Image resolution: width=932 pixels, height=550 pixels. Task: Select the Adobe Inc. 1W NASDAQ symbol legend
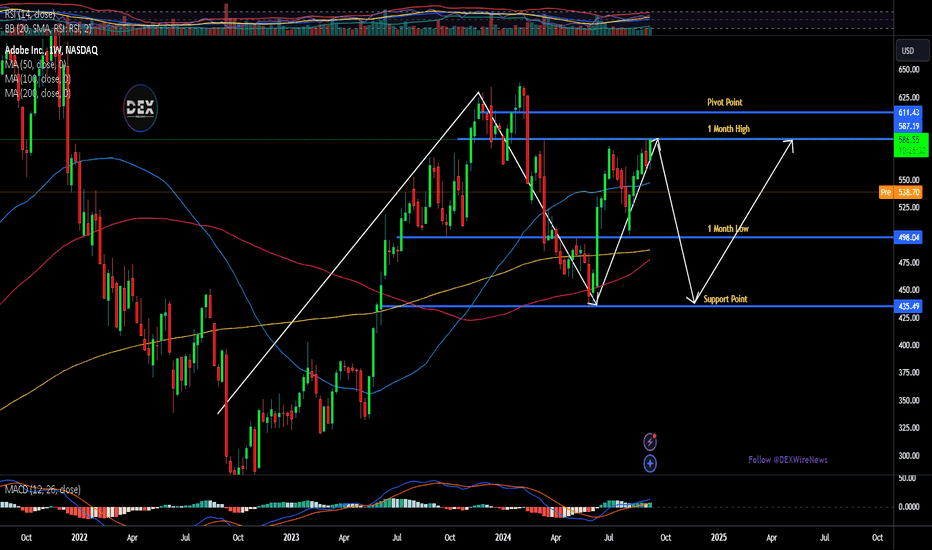point(51,51)
